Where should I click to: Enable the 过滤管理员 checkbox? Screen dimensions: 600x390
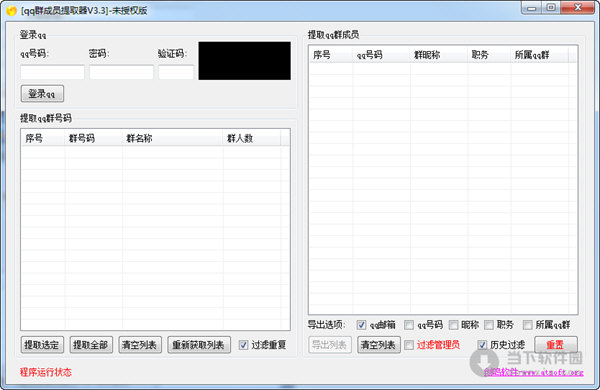pos(409,345)
